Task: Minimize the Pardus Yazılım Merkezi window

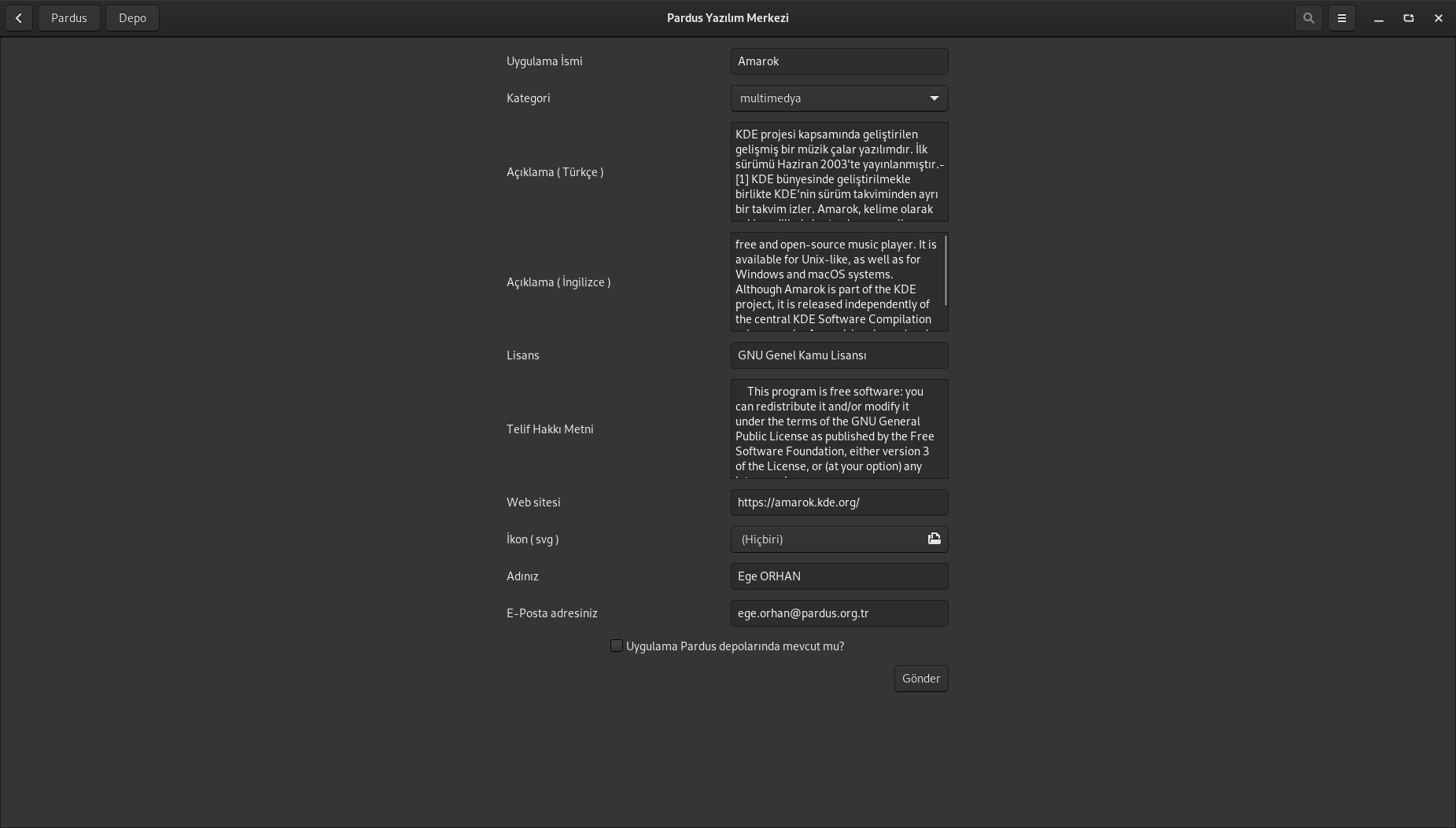Action: (1378, 18)
